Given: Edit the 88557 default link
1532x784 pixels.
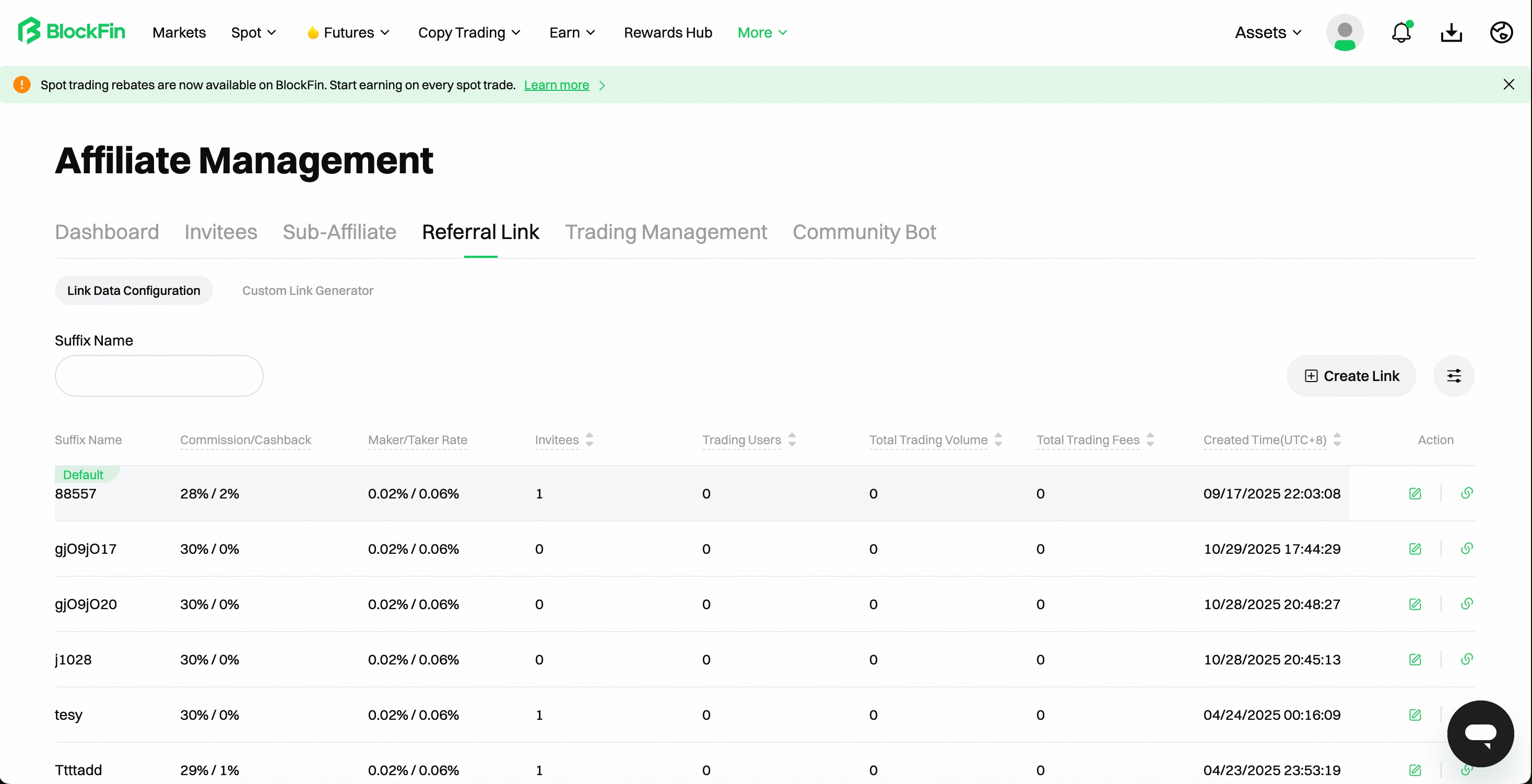Looking at the screenshot, I should coord(1415,493).
